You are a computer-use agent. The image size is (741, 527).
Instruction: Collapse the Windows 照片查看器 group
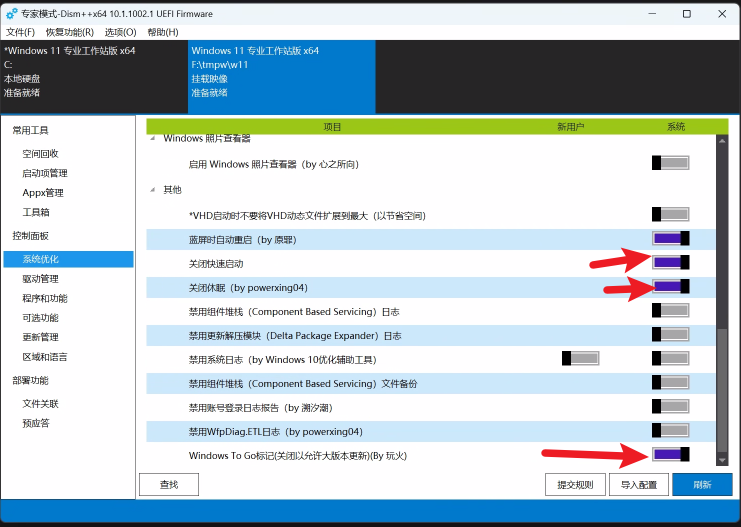153,139
